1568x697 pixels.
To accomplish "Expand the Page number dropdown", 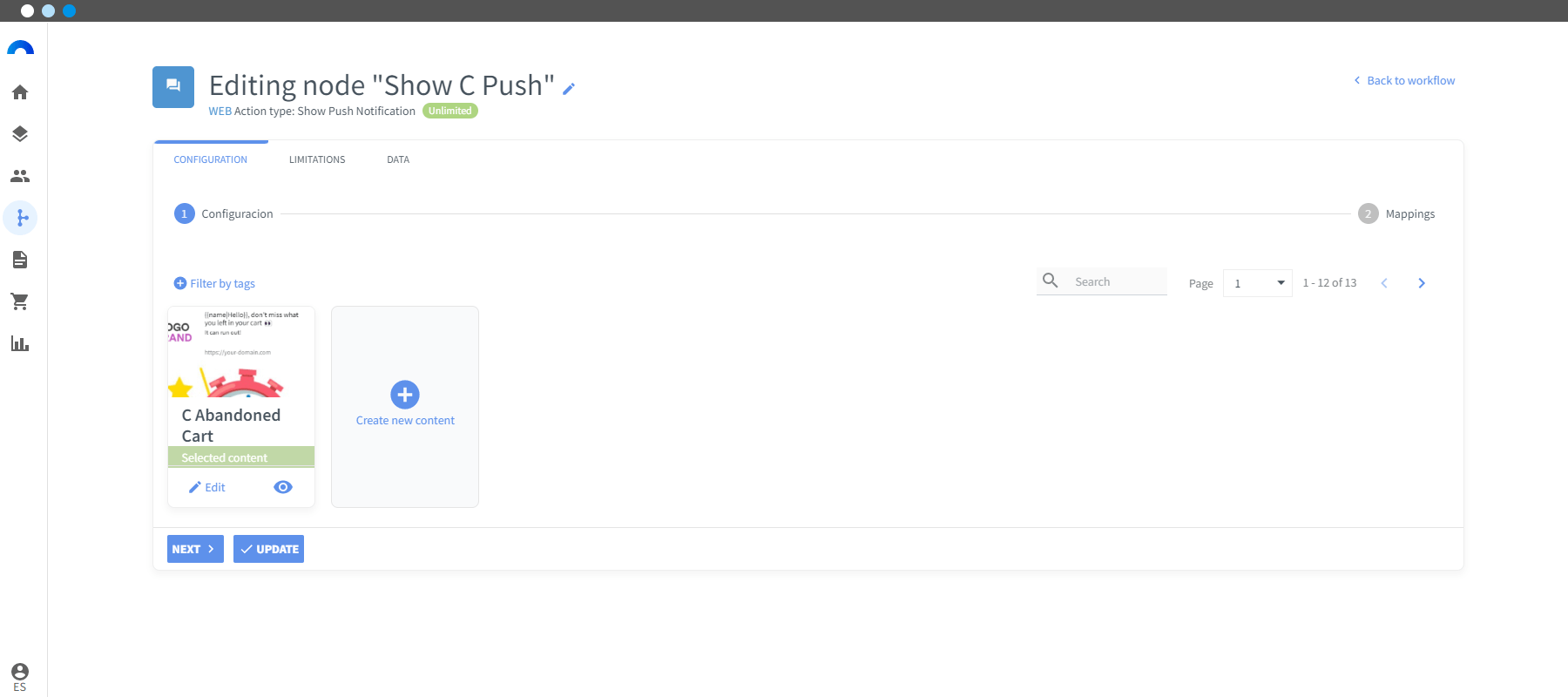I will [x=1257, y=283].
